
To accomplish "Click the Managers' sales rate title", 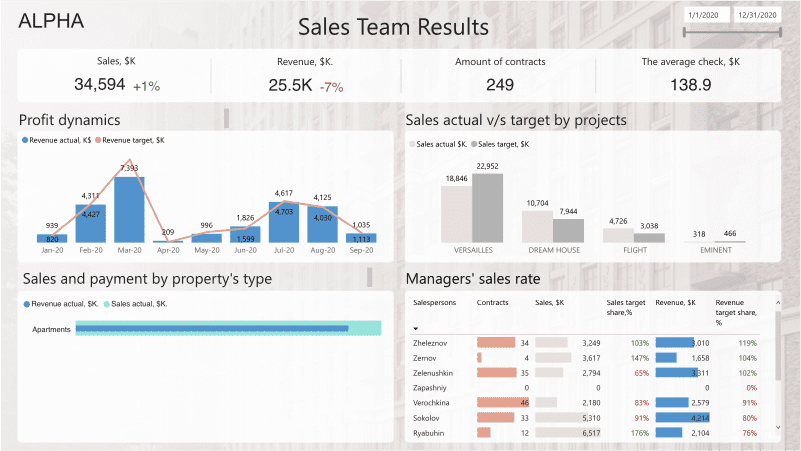I will pyautogui.click(x=473, y=279).
